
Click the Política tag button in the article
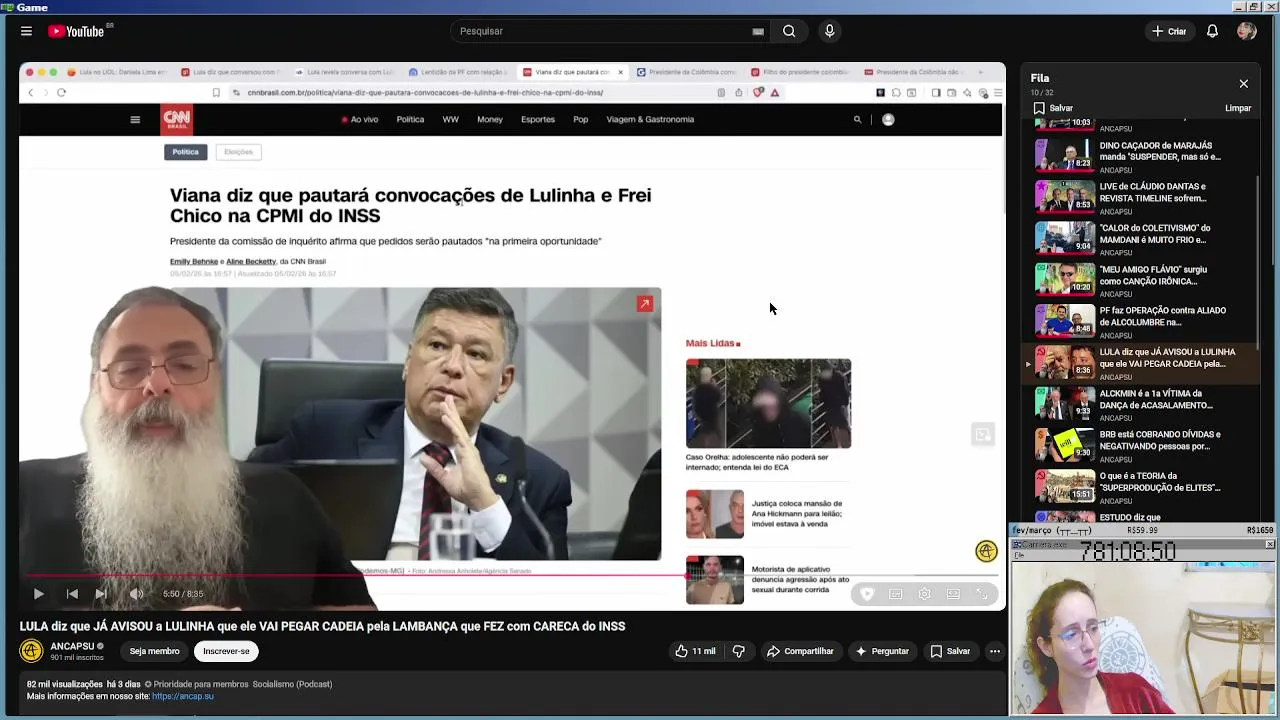(186, 152)
